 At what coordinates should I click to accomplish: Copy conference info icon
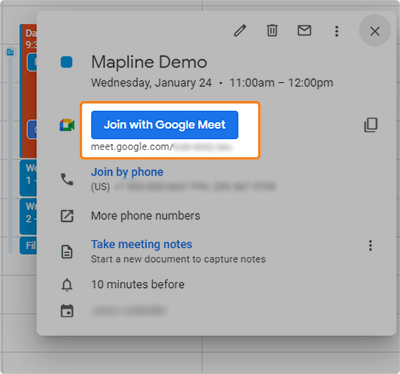coord(371,125)
